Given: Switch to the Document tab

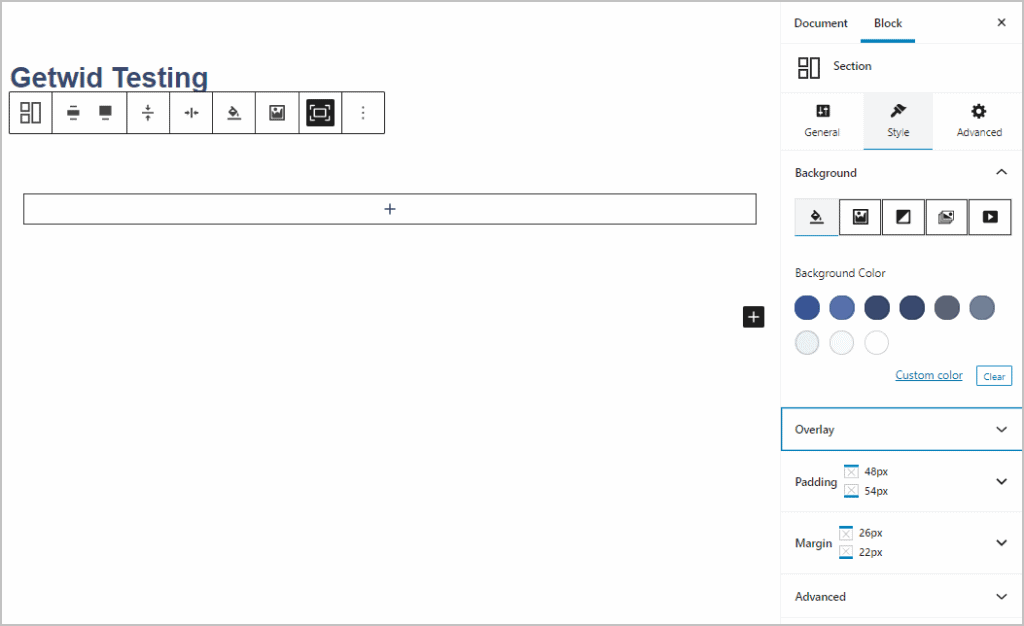Looking at the screenshot, I should [x=820, y=23].
